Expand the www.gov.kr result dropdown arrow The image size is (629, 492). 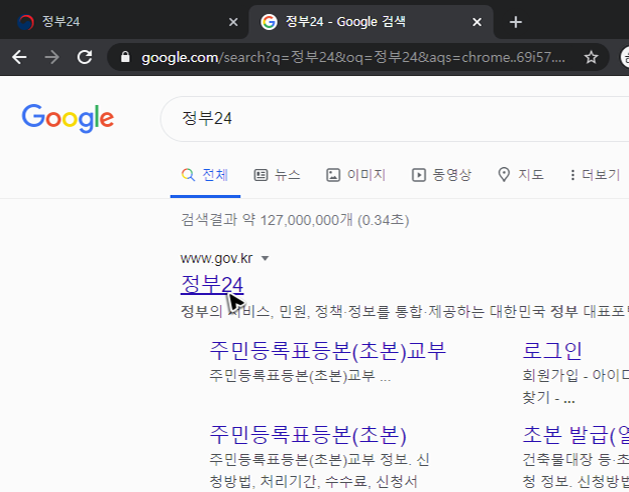265,258
